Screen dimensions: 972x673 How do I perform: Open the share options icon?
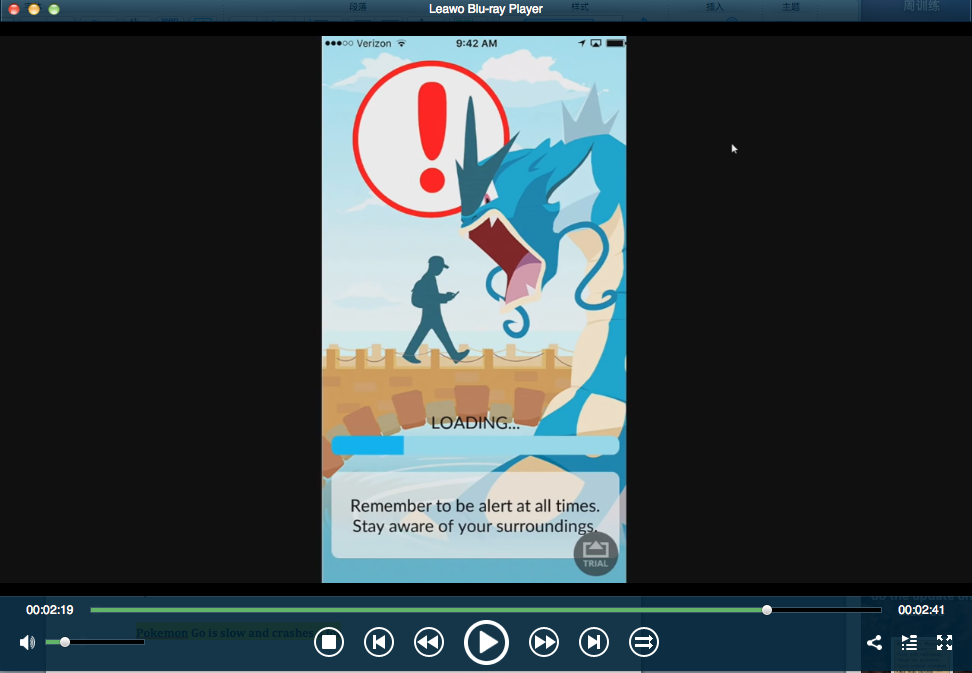coord(874,643)
